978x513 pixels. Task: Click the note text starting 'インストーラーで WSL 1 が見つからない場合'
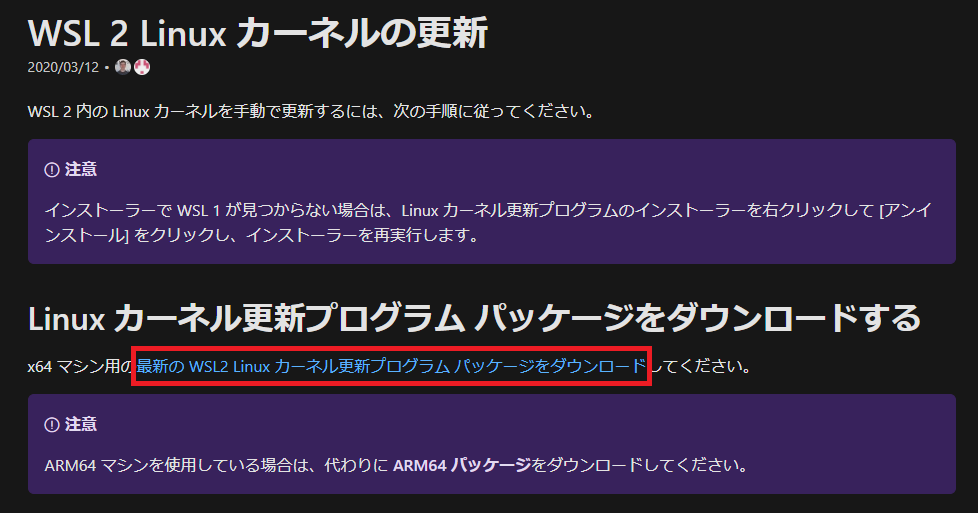pyautogui.click(x=488, y=223)
